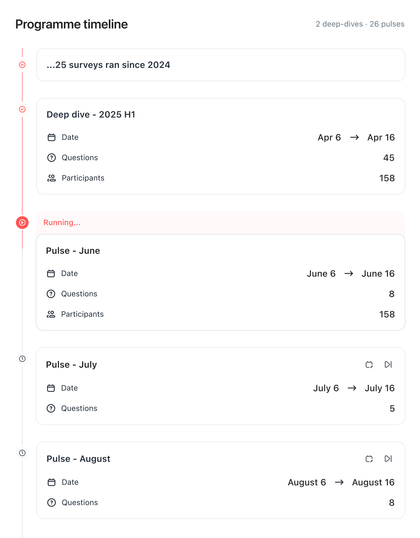This screenshot has width=420, height=538.
Task: Click the clock marker beside Pulse - August
Action: click(x=22, y=453)
